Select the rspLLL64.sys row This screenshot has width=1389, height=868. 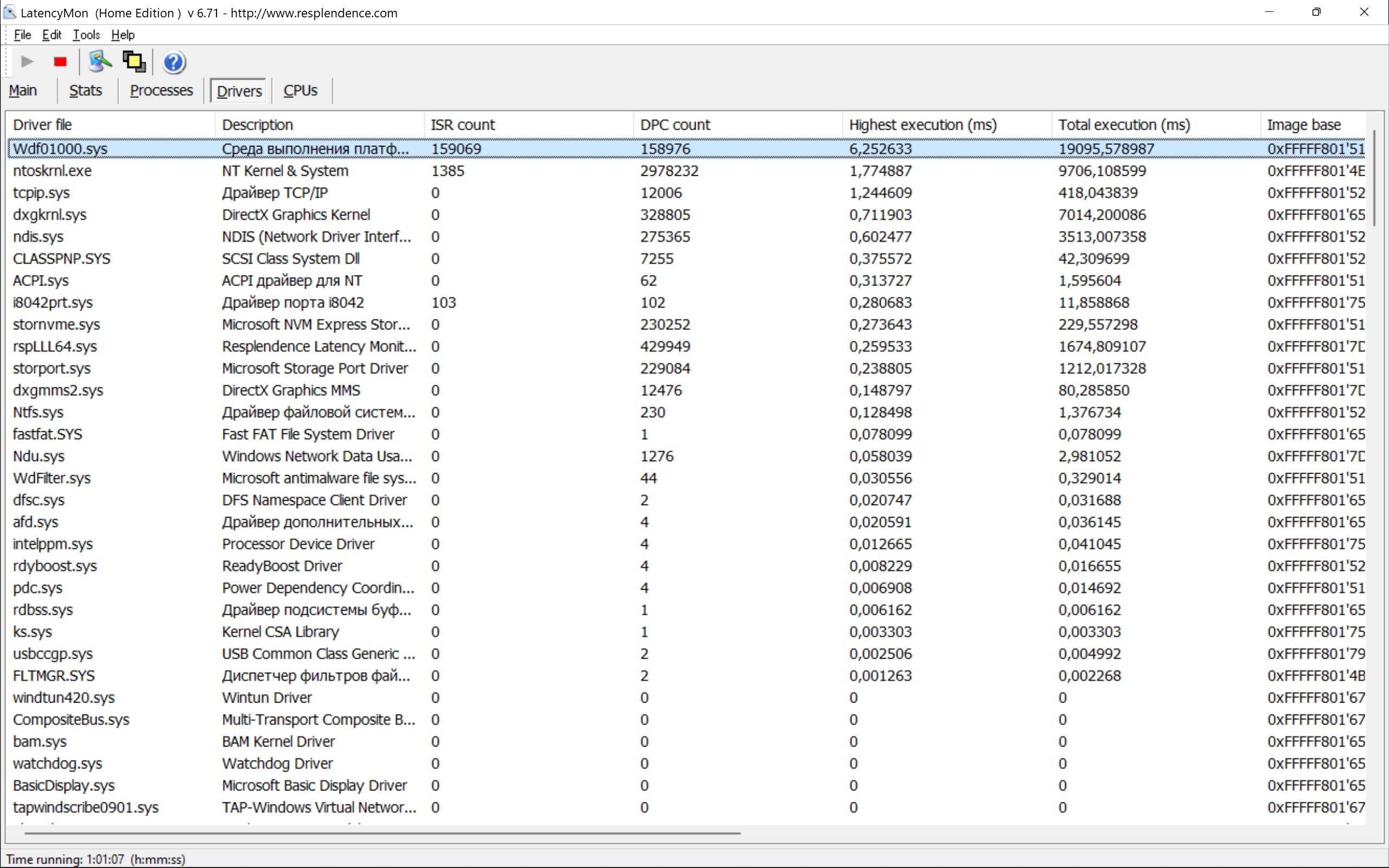(686, 346)
